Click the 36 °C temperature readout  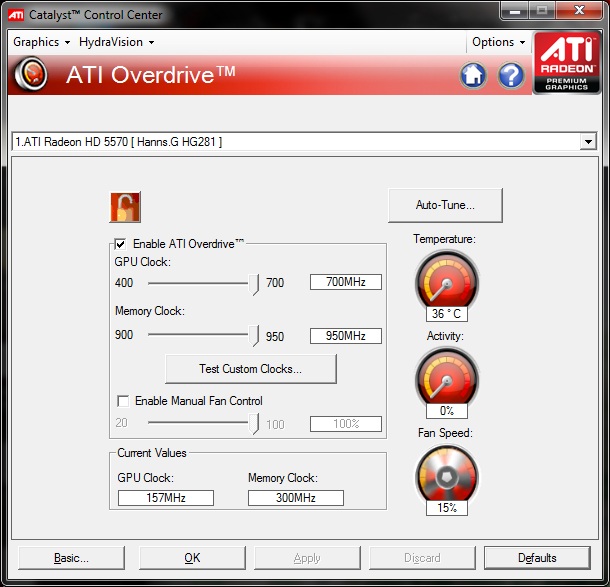click(x=447, y=314)
